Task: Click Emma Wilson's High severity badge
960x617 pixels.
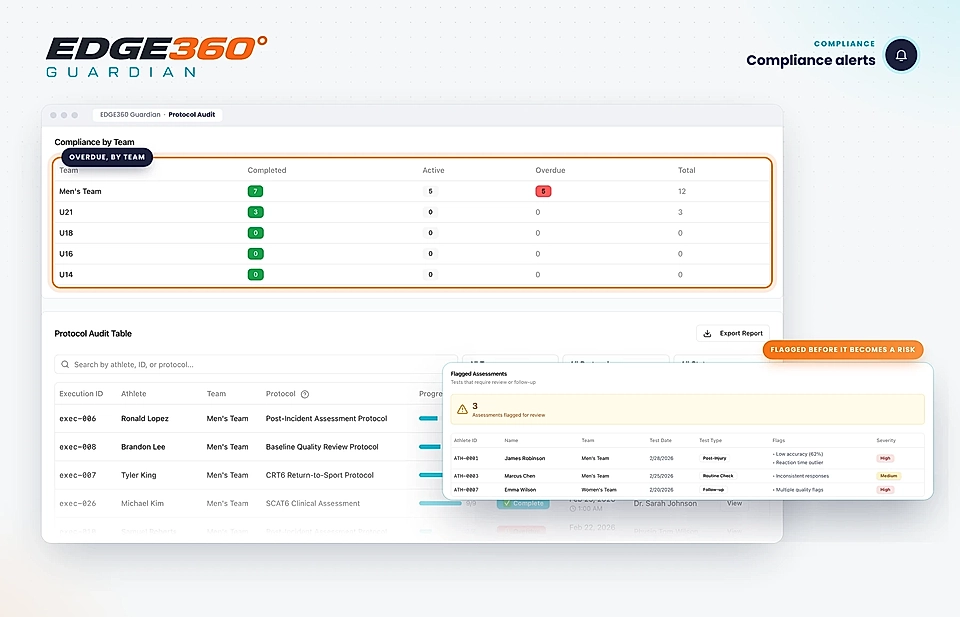Action: coord(885,490)
